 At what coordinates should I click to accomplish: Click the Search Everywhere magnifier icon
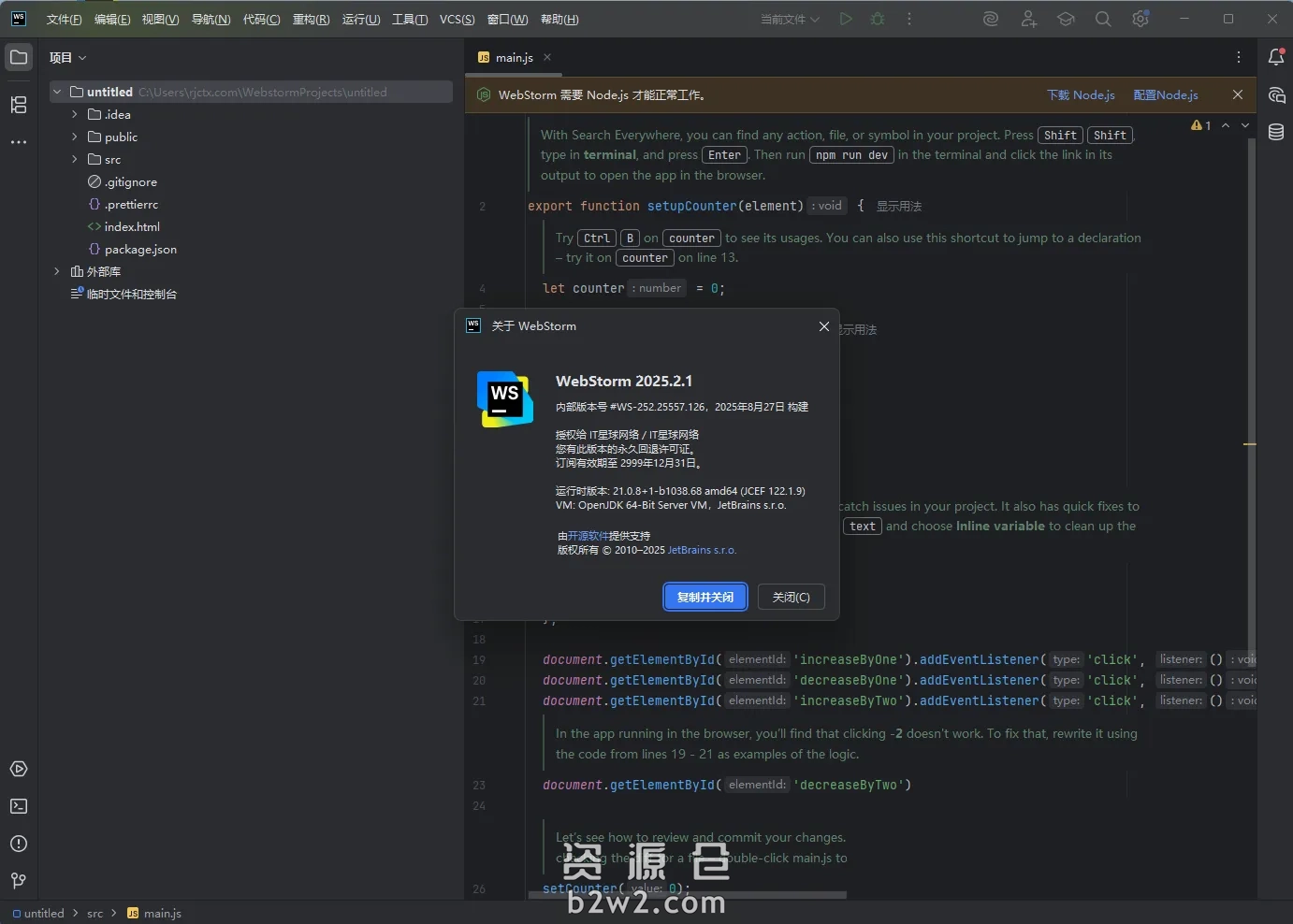tap(1103, 19)
